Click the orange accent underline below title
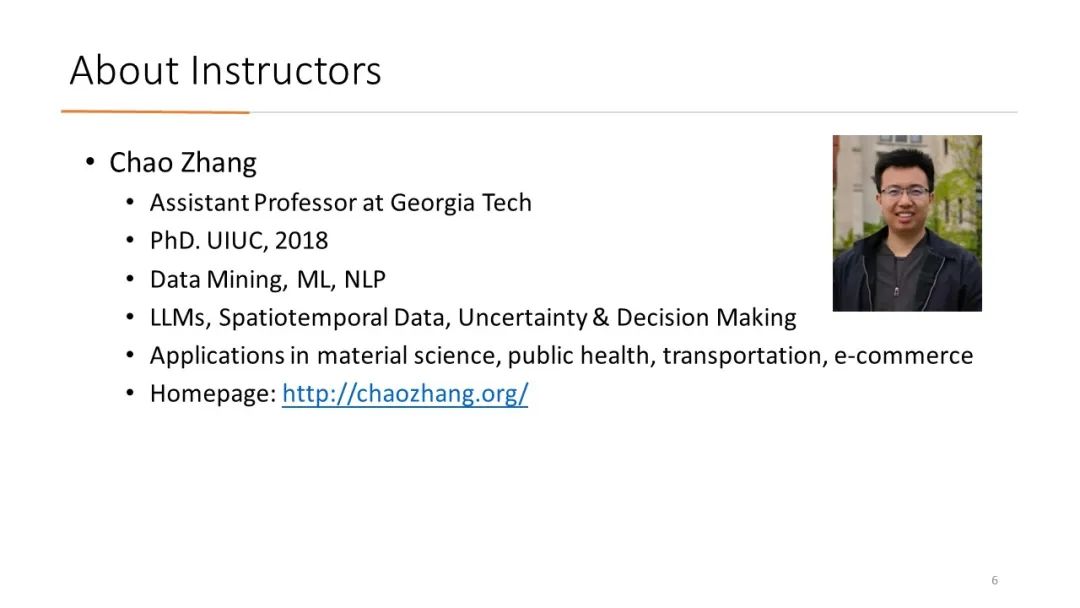 pyautogui.click(x=155, y=111)
